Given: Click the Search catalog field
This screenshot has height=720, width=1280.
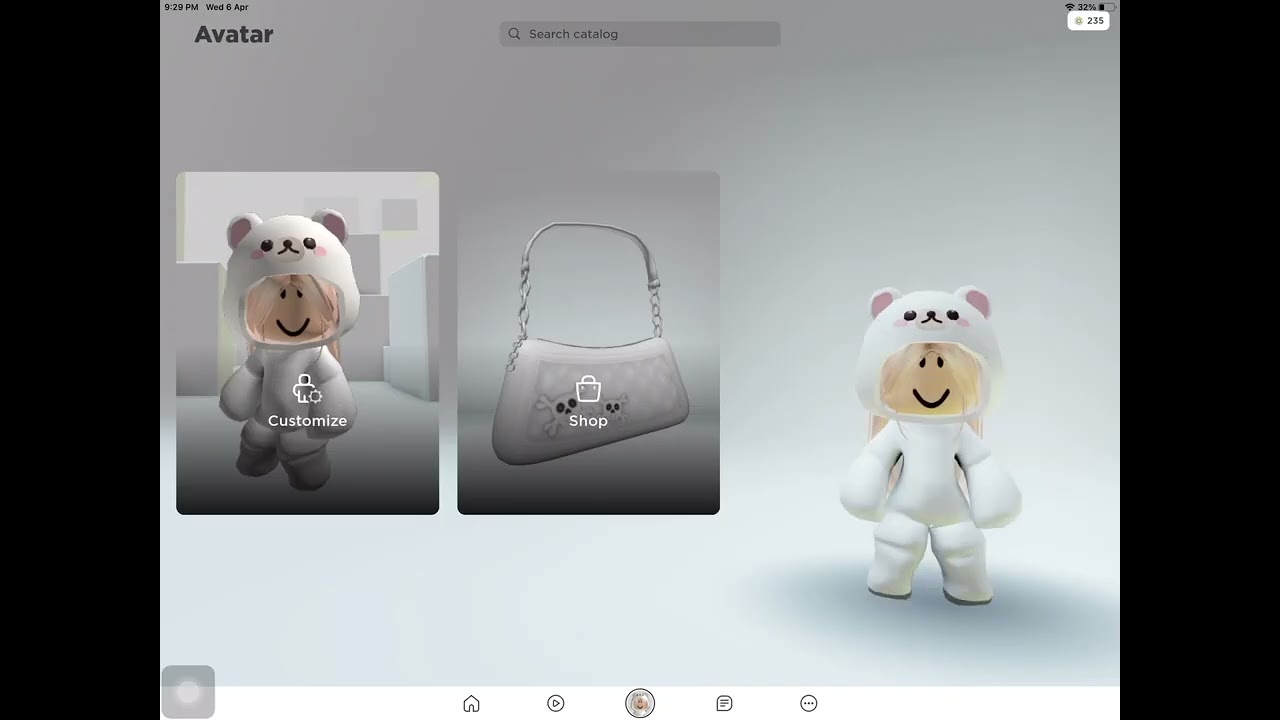Looking at the screenshot, I should click(640, 34).
